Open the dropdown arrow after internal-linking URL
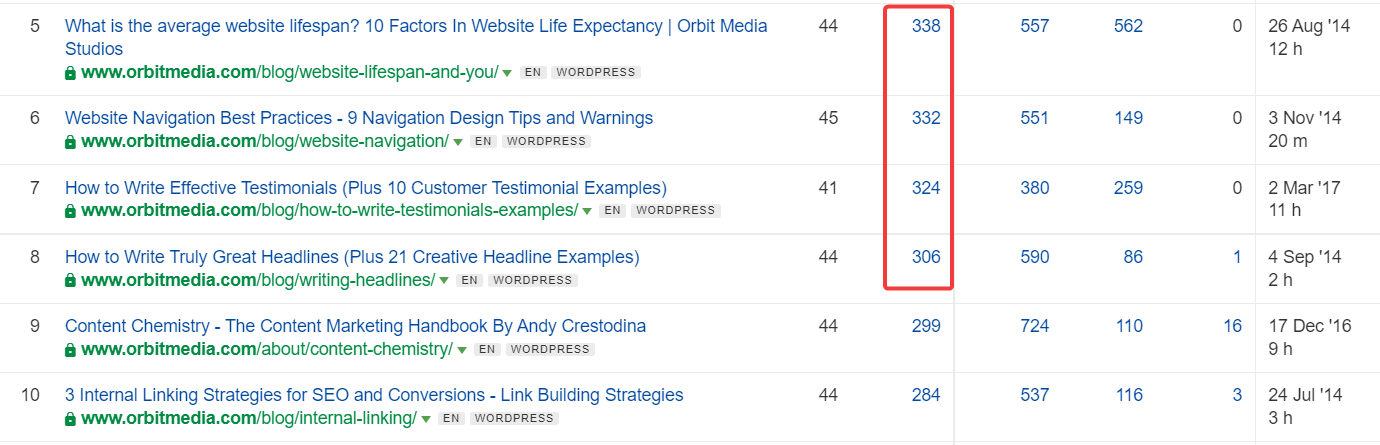The height and width of the screenshot is (445, 1380). pyautogui.click(x=426, y=418)
